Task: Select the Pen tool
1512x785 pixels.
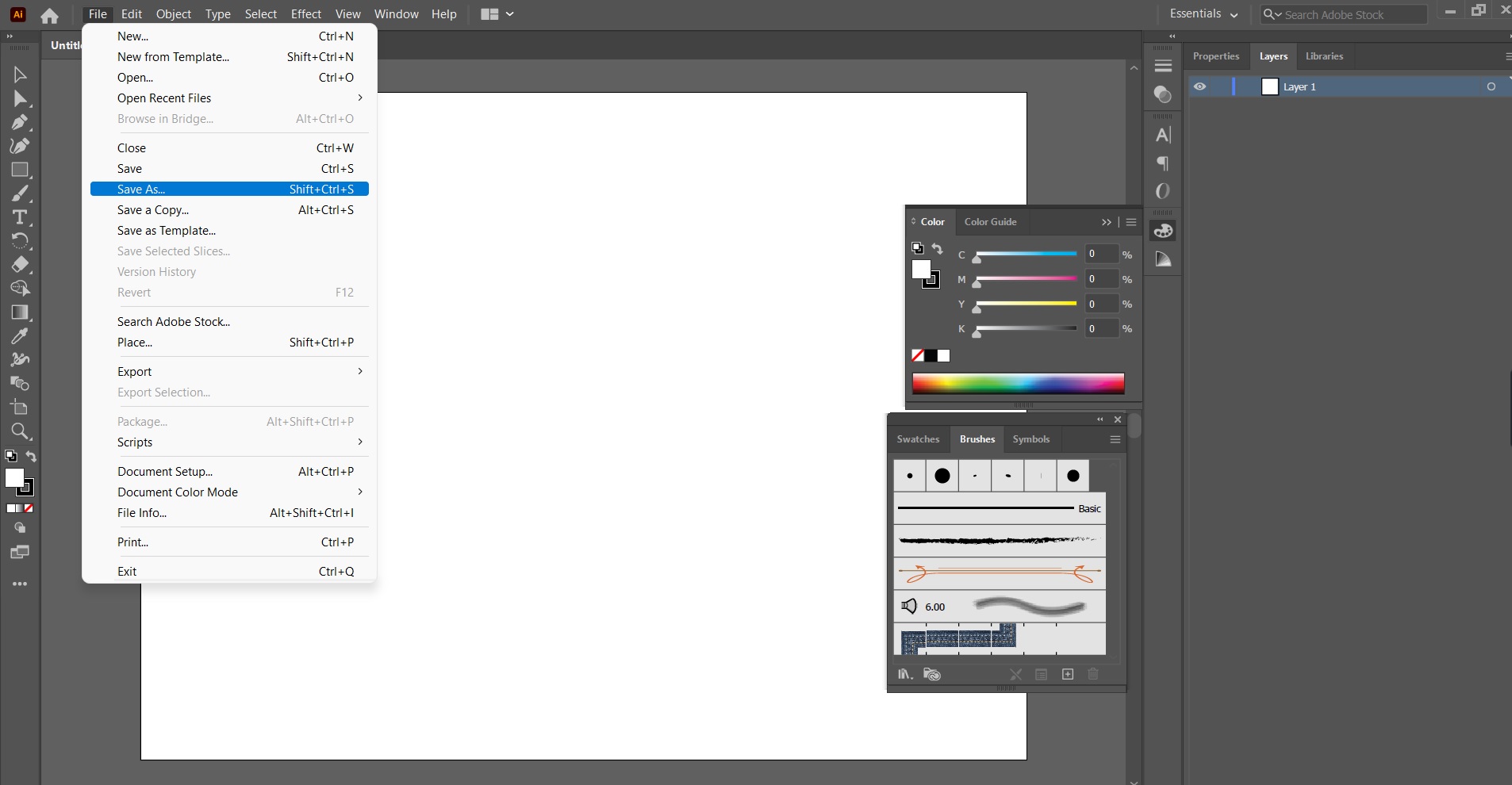Action: click(20, 122)
